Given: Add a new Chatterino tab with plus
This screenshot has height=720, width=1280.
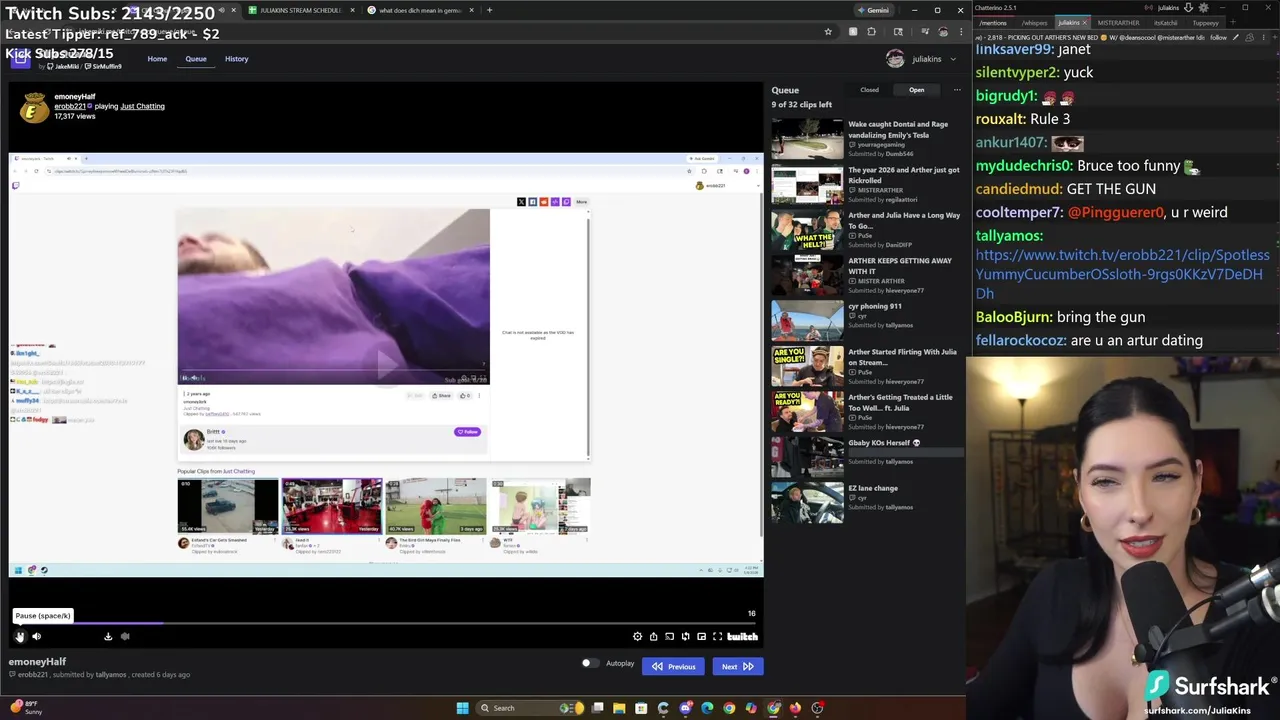Looking at the screenshot, I should 1233,22.
